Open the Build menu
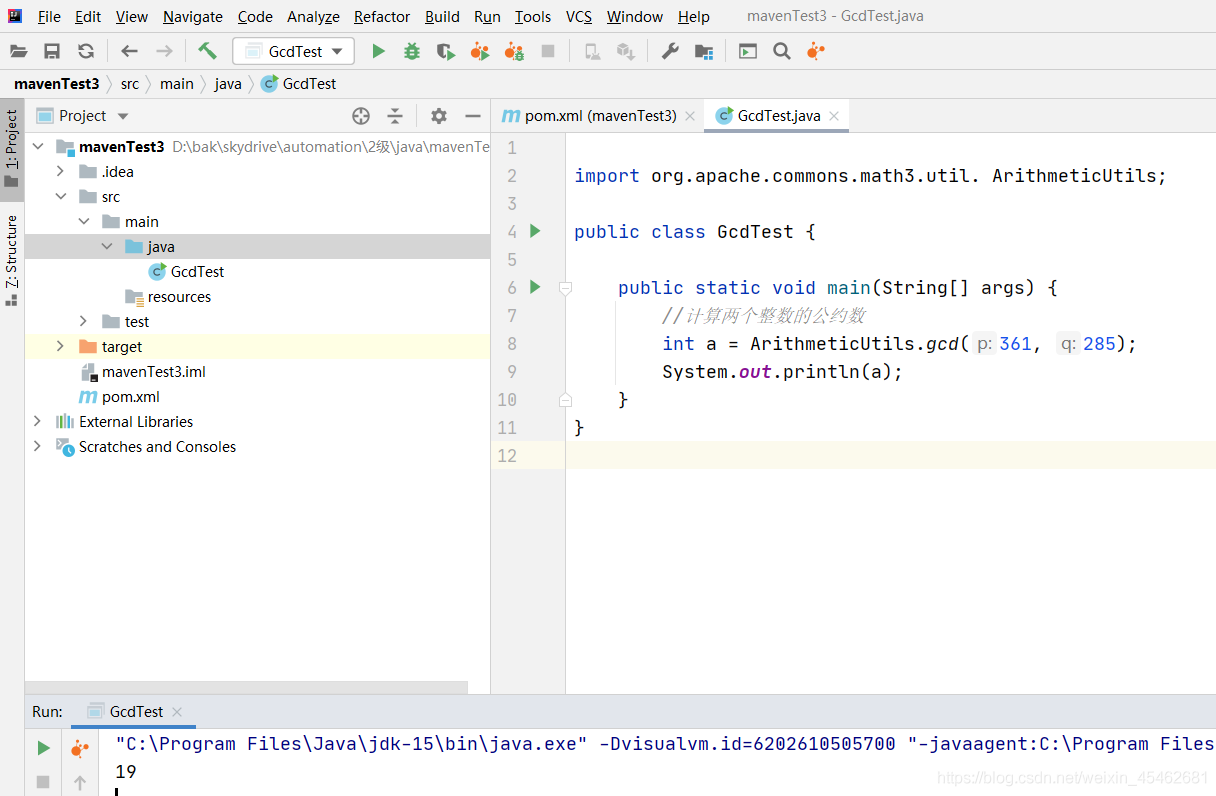1216x796 pixels. (442, 17)
